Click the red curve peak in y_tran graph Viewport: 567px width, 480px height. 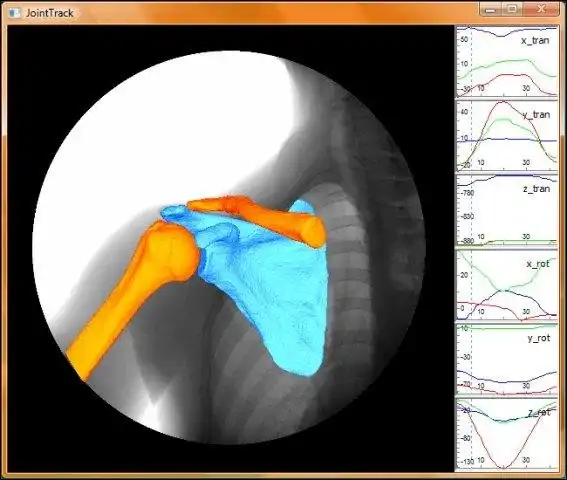click(x=503, y=102)
